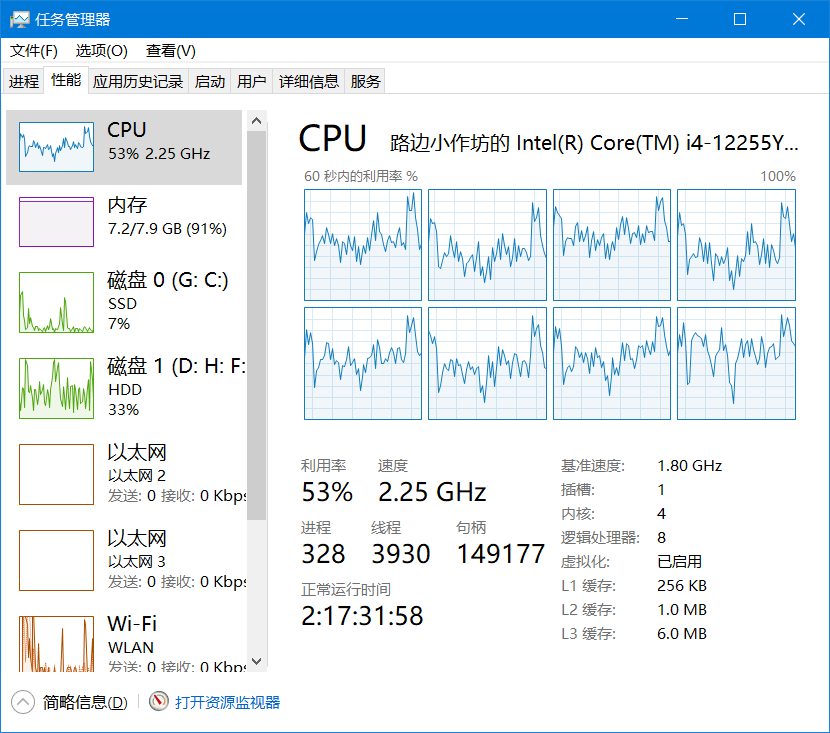Open the 文件(F) menu
Viewport: 830px width, 733px height.
pyautogui.click(x=34, y=51)
